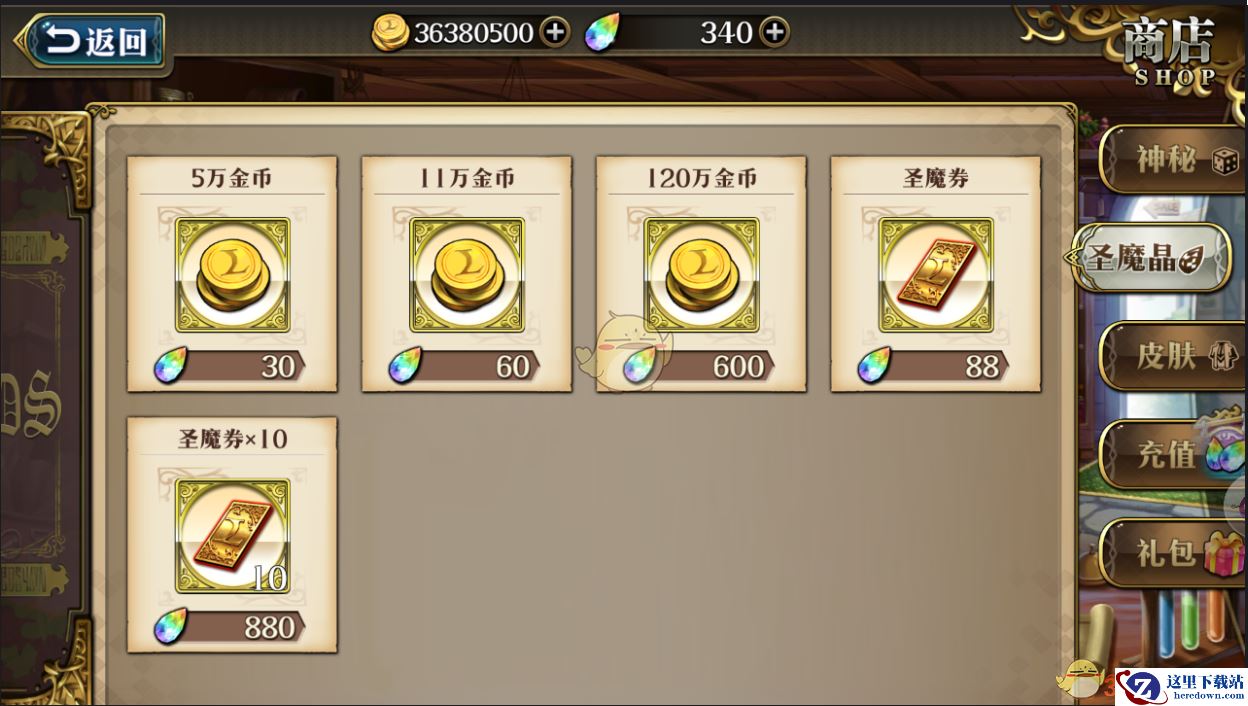The image size is (1248, 706).
Task: Tap the rainbow crystal balance icon
Action: [x=601, y=33]
